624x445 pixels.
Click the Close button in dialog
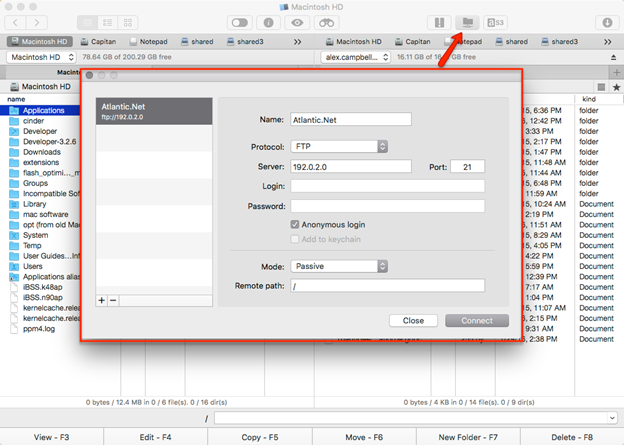413,320
